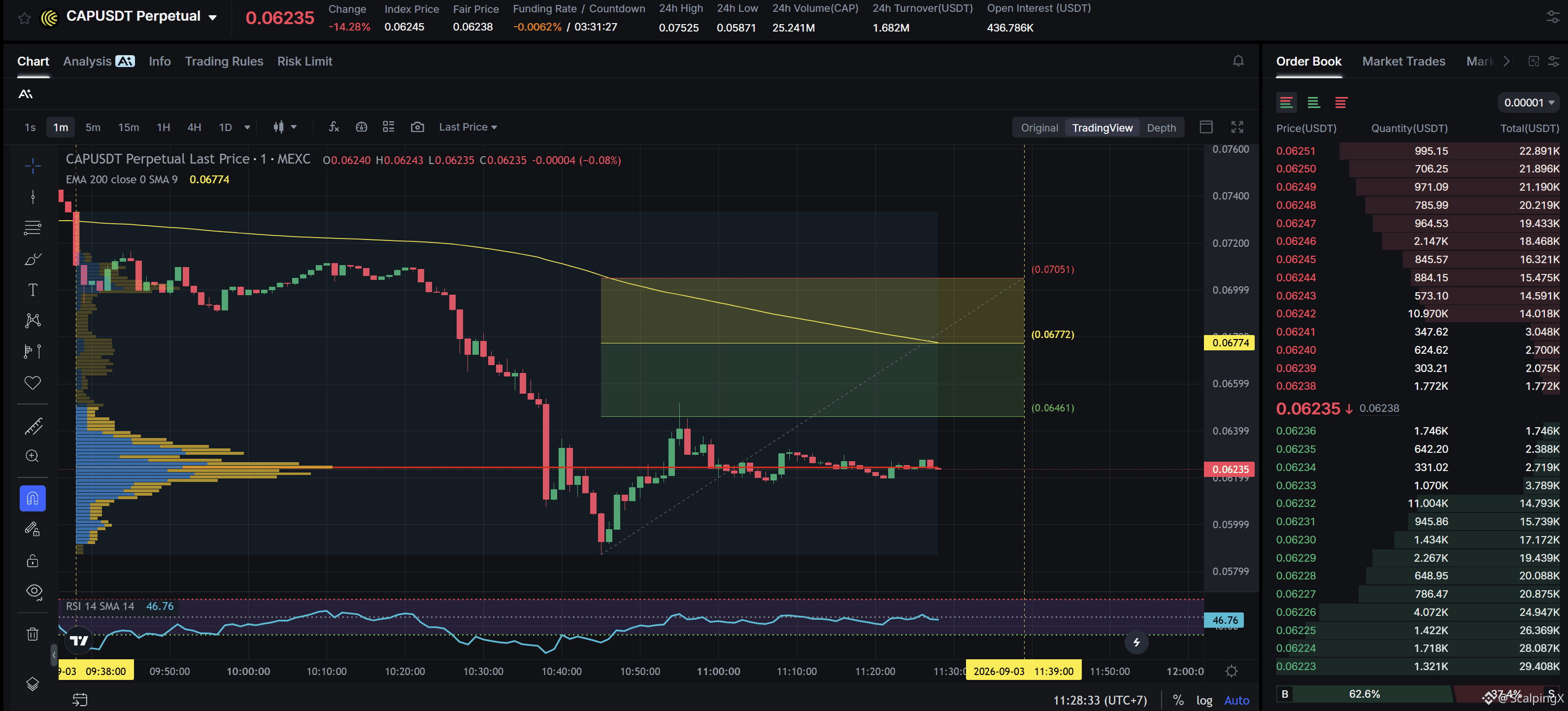Click the red 0.06235 price label on axis
1568x711 pixels.
point(1230,469)
